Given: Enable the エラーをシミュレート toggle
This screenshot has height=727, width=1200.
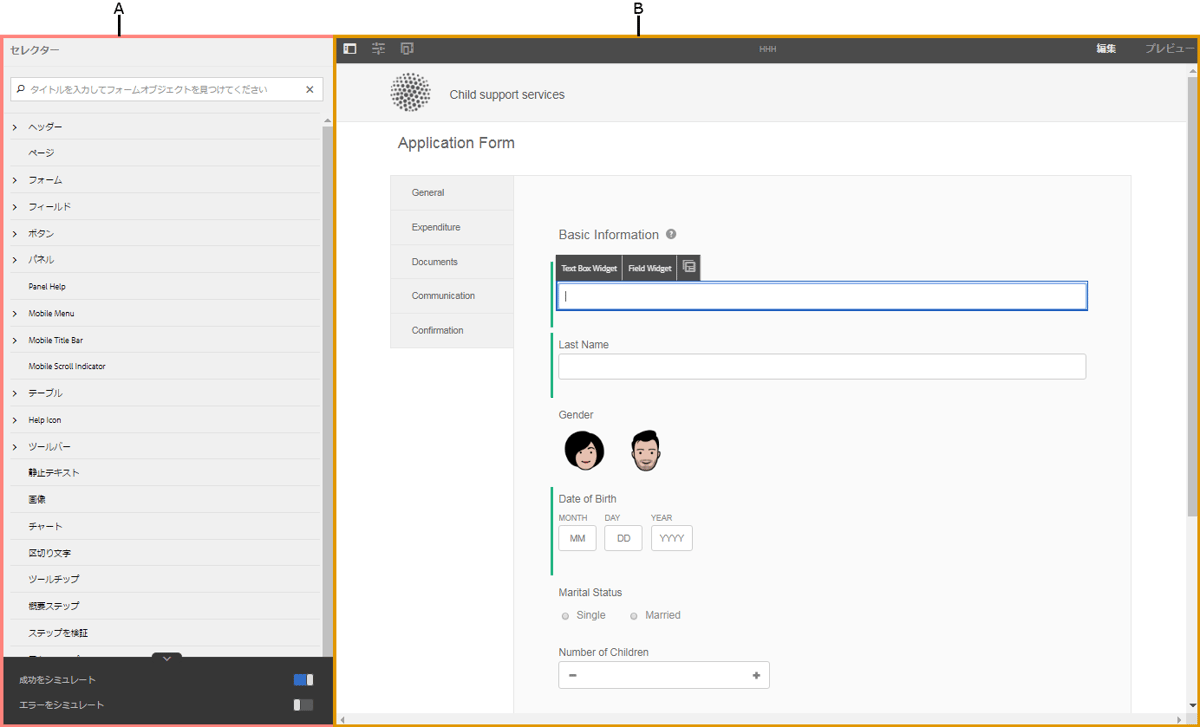Looking at the screenshot, I should point(302,704).
